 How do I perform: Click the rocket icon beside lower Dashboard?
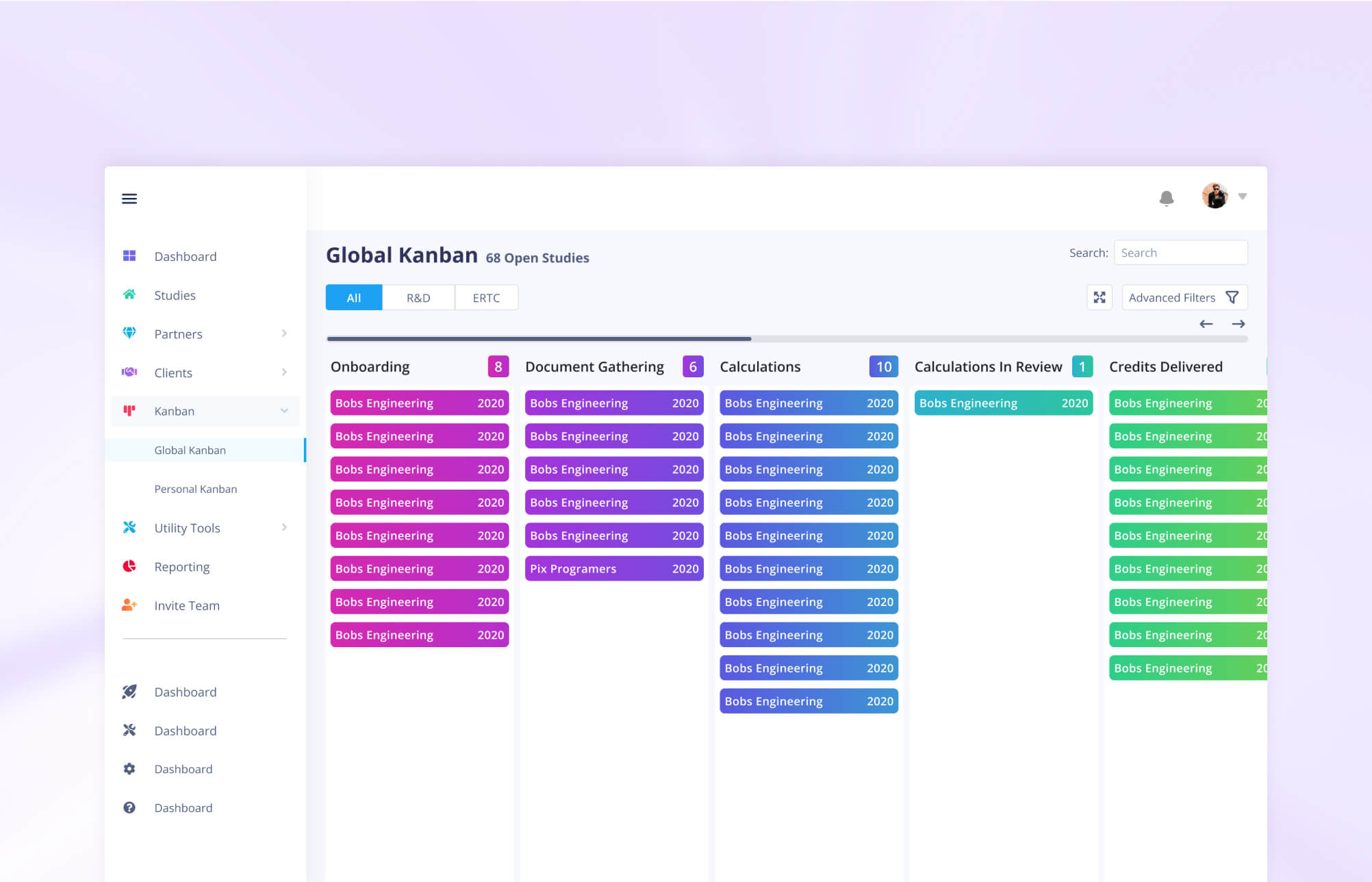coord(129,692)
